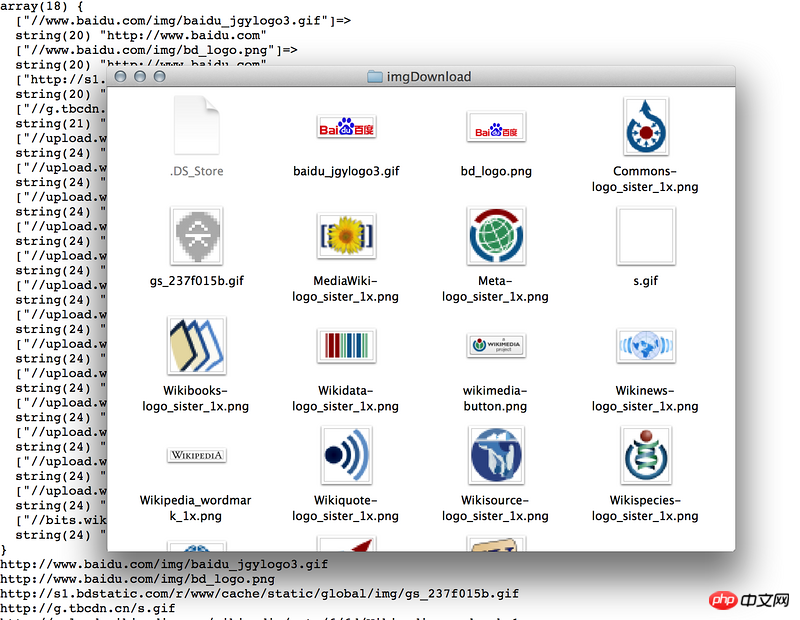
Task: Click the Wikipedia_wordmark_1x.png thumbnail
Action: (196, 456)
